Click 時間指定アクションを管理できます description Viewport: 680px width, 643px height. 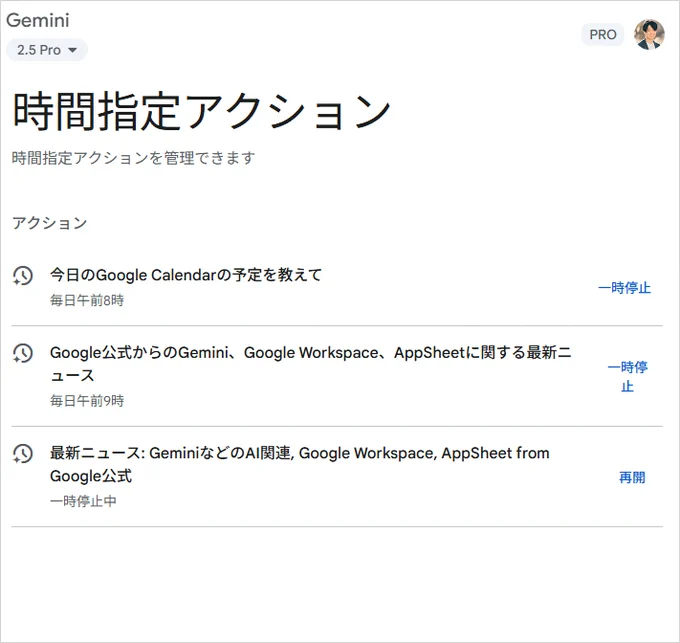tap(133, 158)
